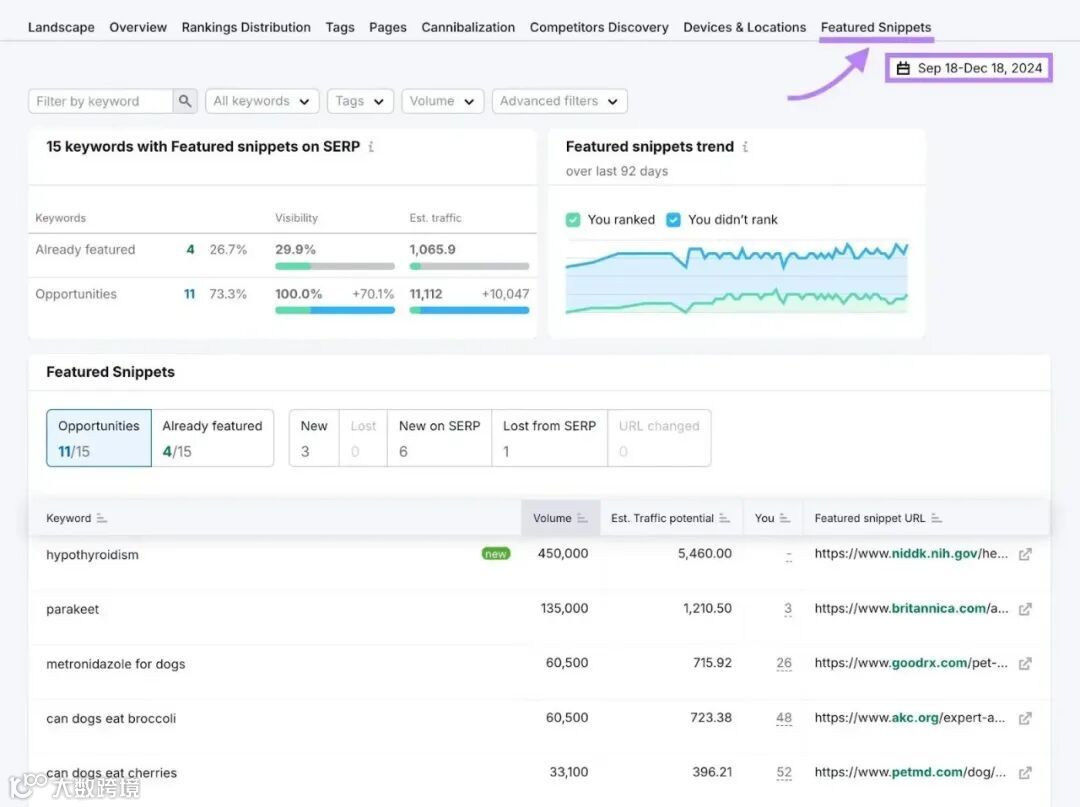1080x807 pixels.
Task: Open the Sep 18-Dec 18, 2024 date picker
Action: click(x=969, y=68)
